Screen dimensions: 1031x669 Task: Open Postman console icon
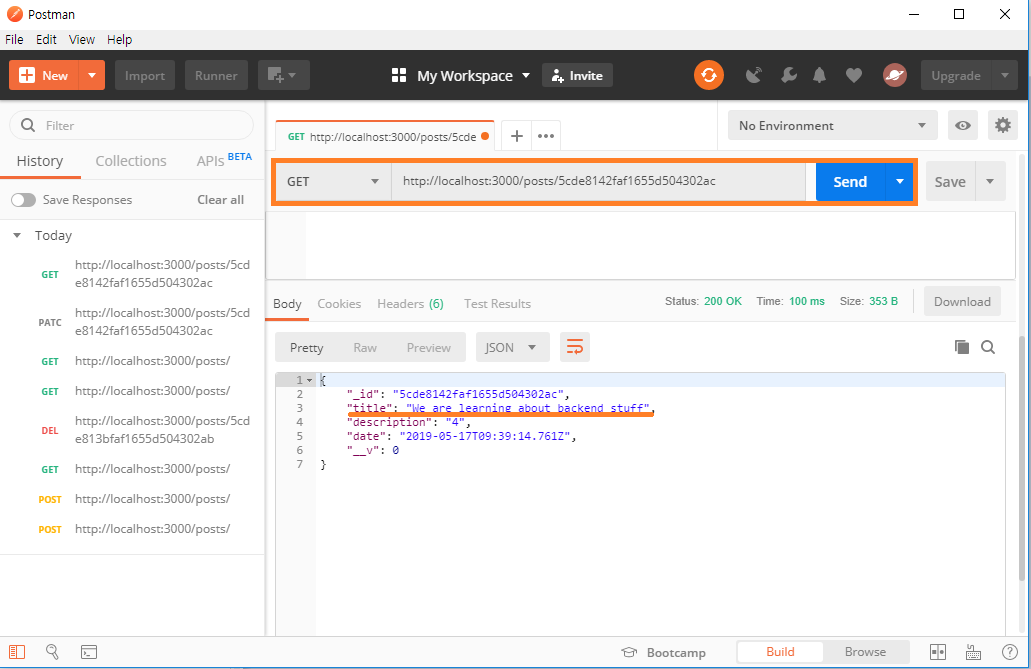point(89,652)
